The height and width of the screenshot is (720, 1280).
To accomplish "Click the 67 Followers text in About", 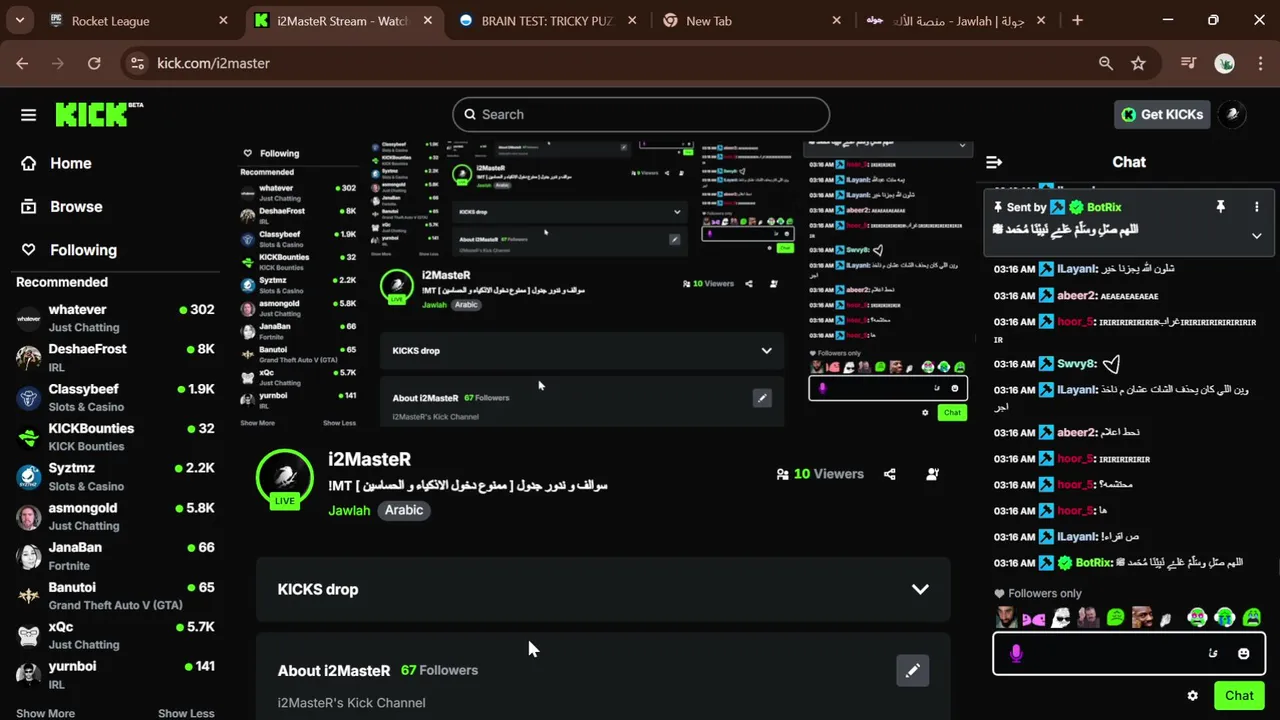I will pos(439,670).
